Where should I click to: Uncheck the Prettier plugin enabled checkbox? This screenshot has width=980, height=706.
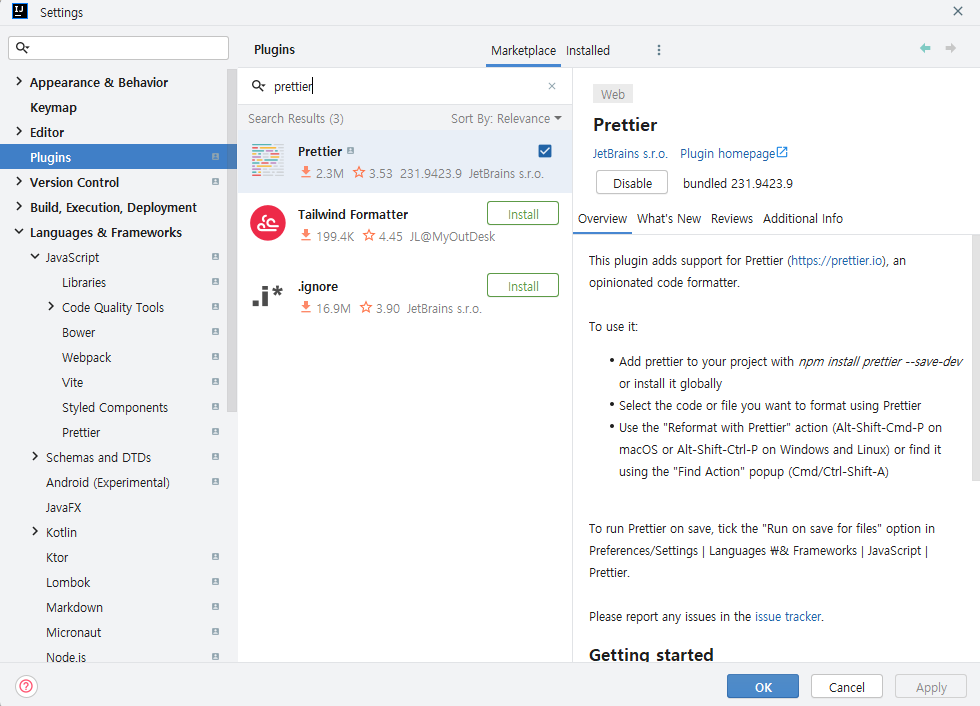coord(545,151)
